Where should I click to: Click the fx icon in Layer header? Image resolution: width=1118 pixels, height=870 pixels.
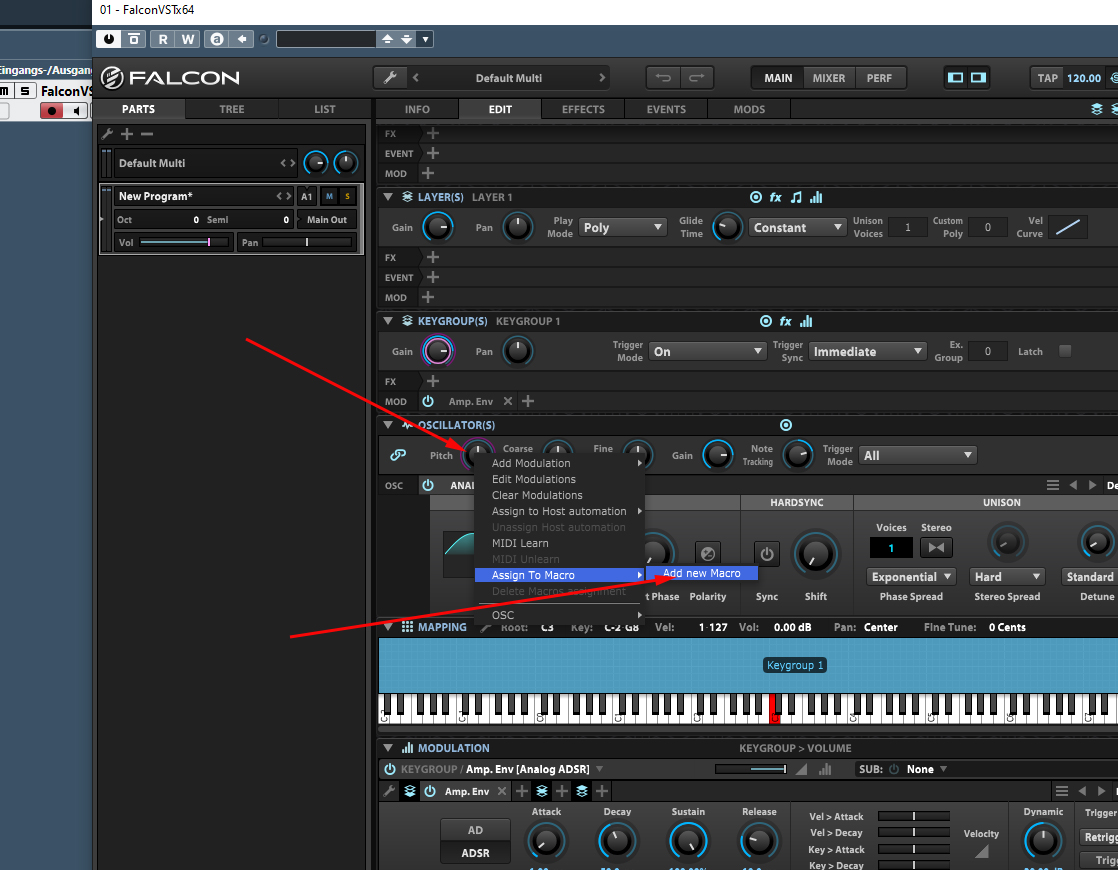coord(776,198)
